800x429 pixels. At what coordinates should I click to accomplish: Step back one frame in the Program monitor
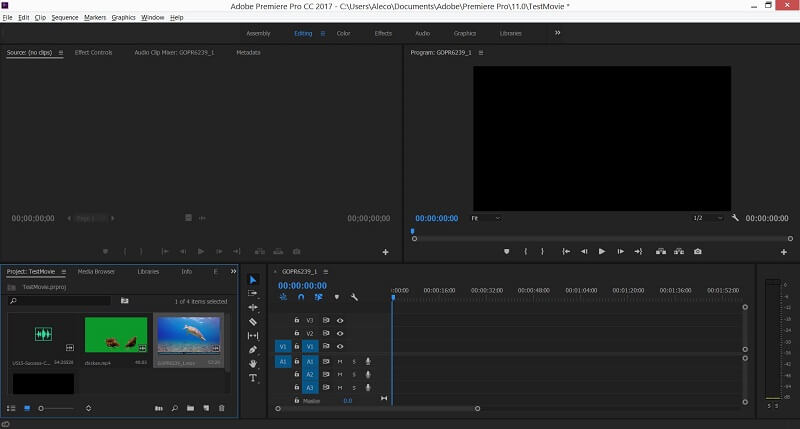[x=584, y=251]
